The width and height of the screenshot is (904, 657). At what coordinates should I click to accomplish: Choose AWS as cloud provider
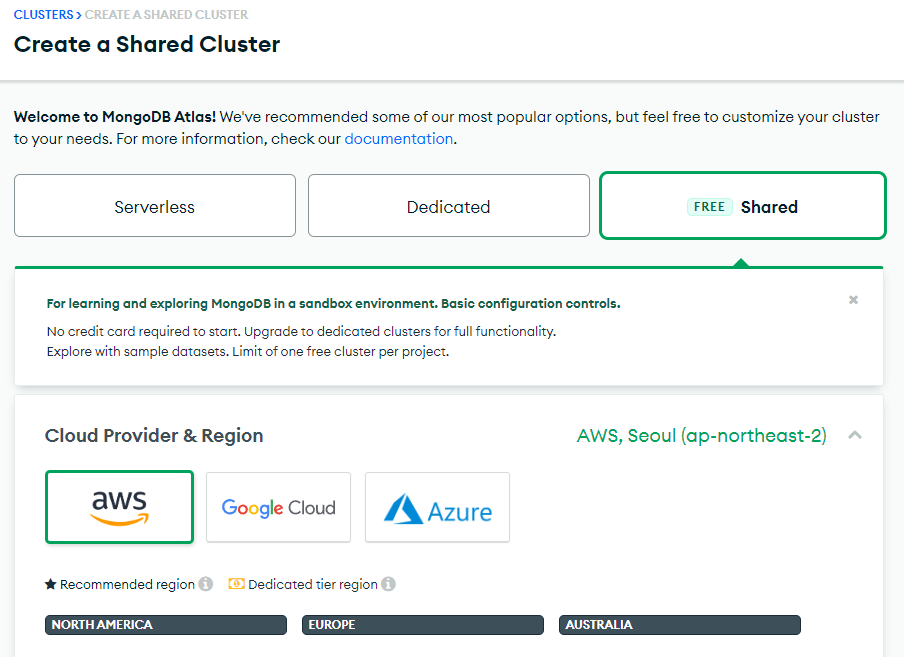119,507
